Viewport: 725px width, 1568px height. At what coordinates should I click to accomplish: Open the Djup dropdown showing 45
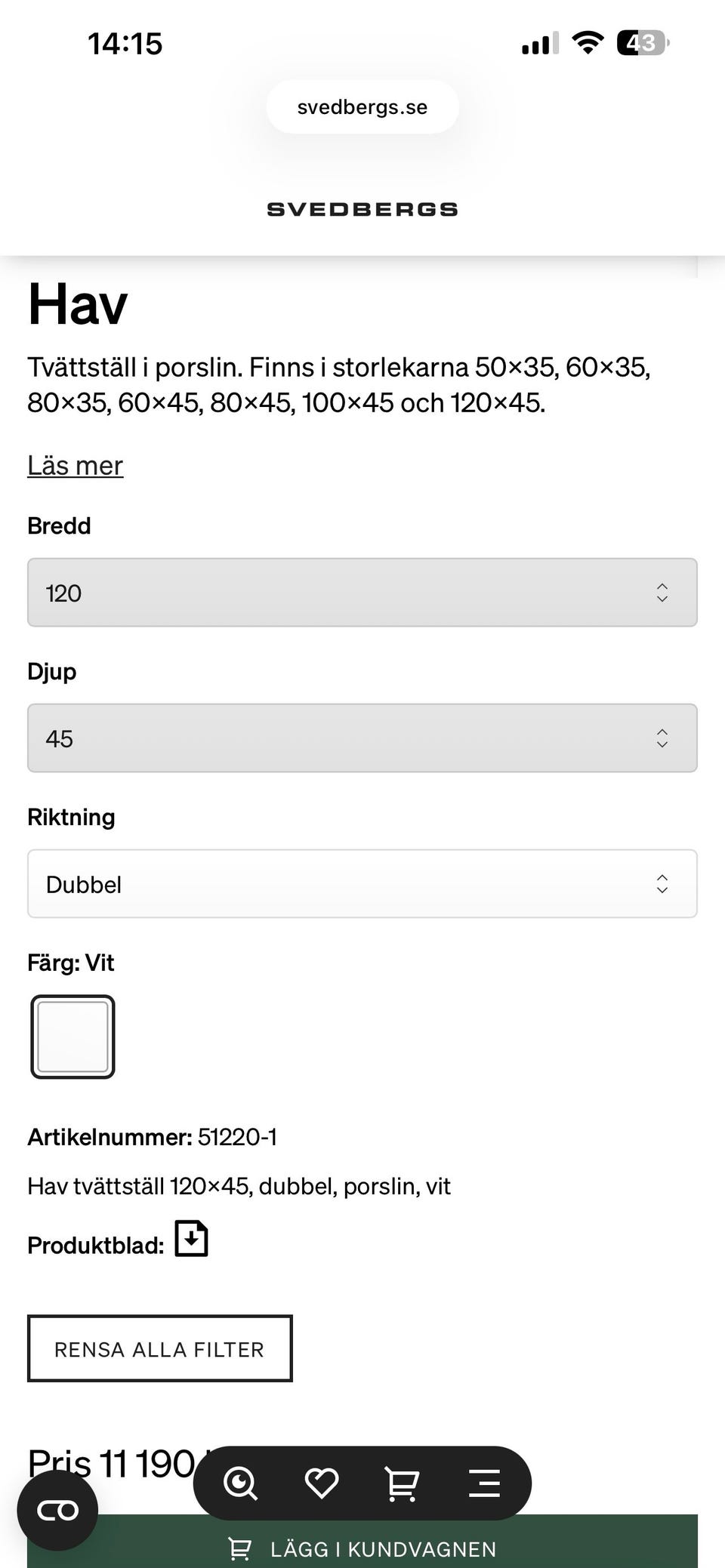(362, 738)
